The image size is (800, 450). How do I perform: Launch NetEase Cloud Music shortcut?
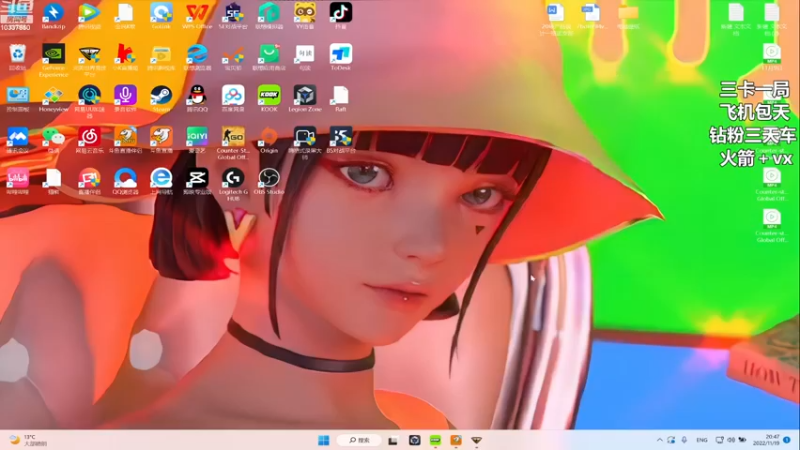coord(89,140)
